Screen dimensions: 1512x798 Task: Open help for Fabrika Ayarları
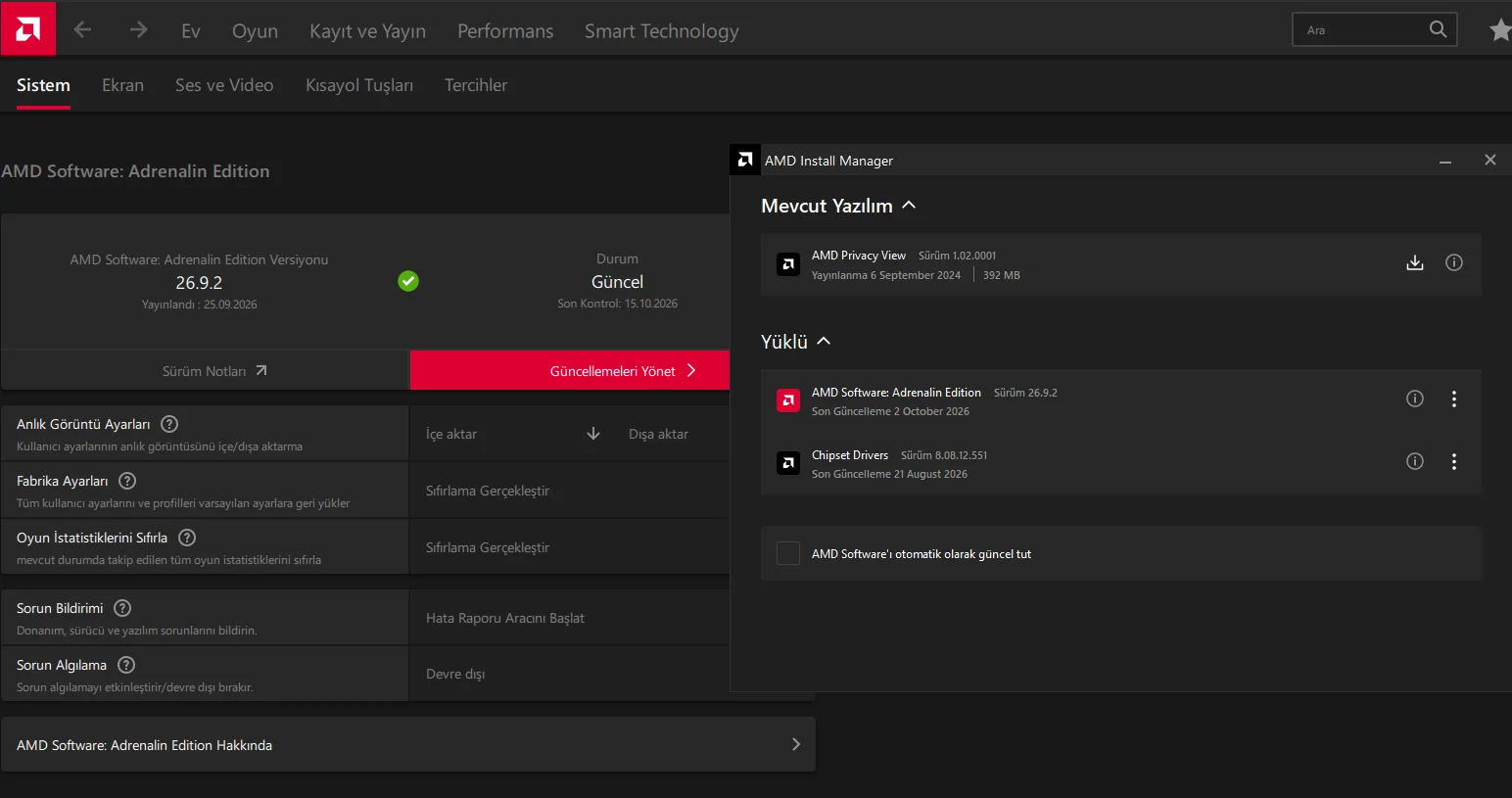127,481
